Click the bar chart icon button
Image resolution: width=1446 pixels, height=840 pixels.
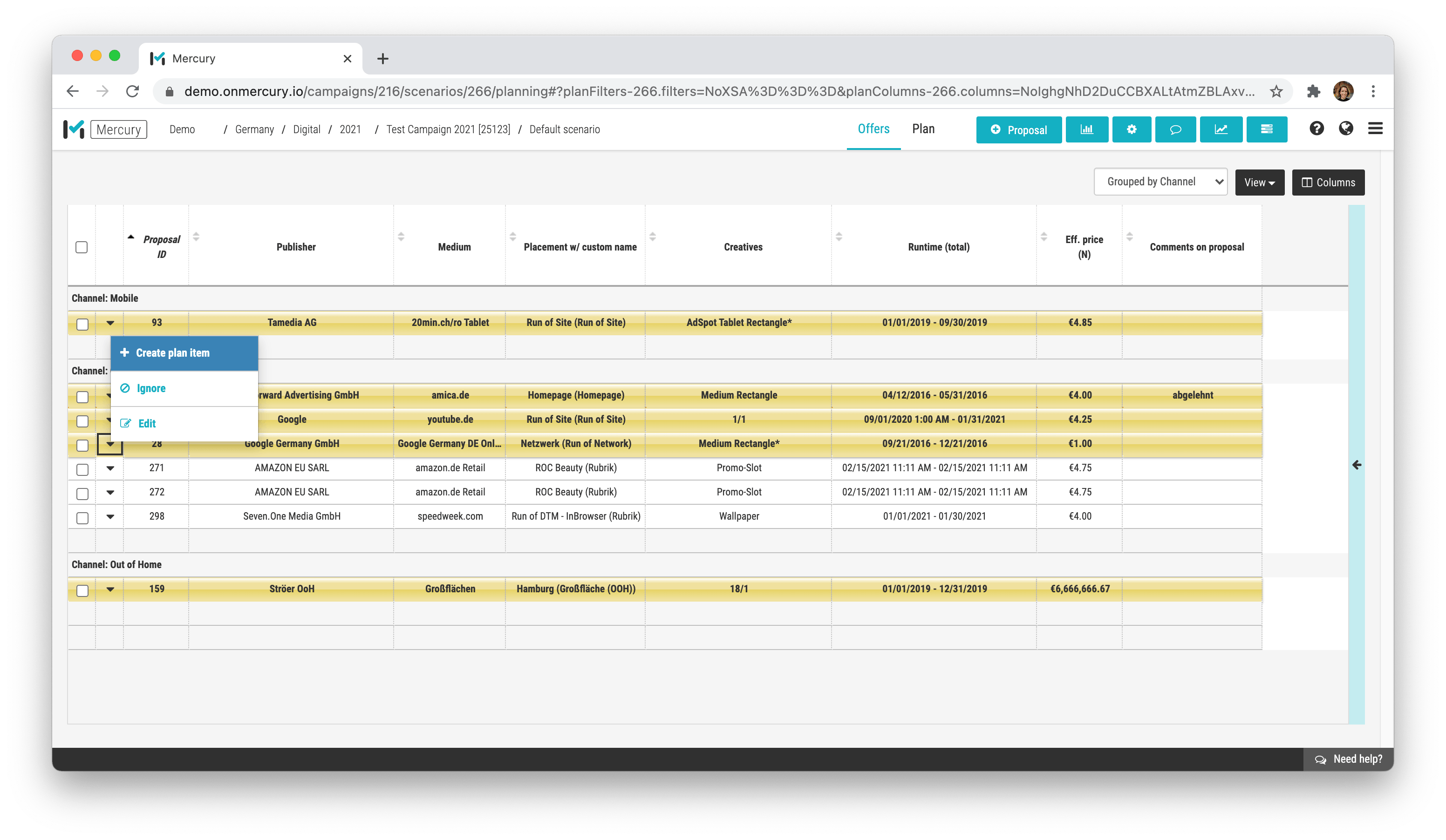pos(1086,129)
